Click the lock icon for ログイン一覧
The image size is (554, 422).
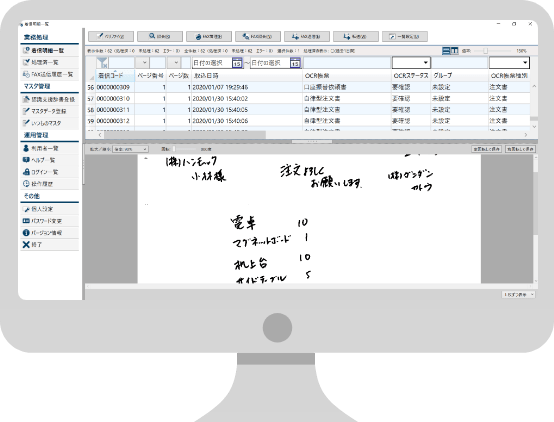[26, 172]
